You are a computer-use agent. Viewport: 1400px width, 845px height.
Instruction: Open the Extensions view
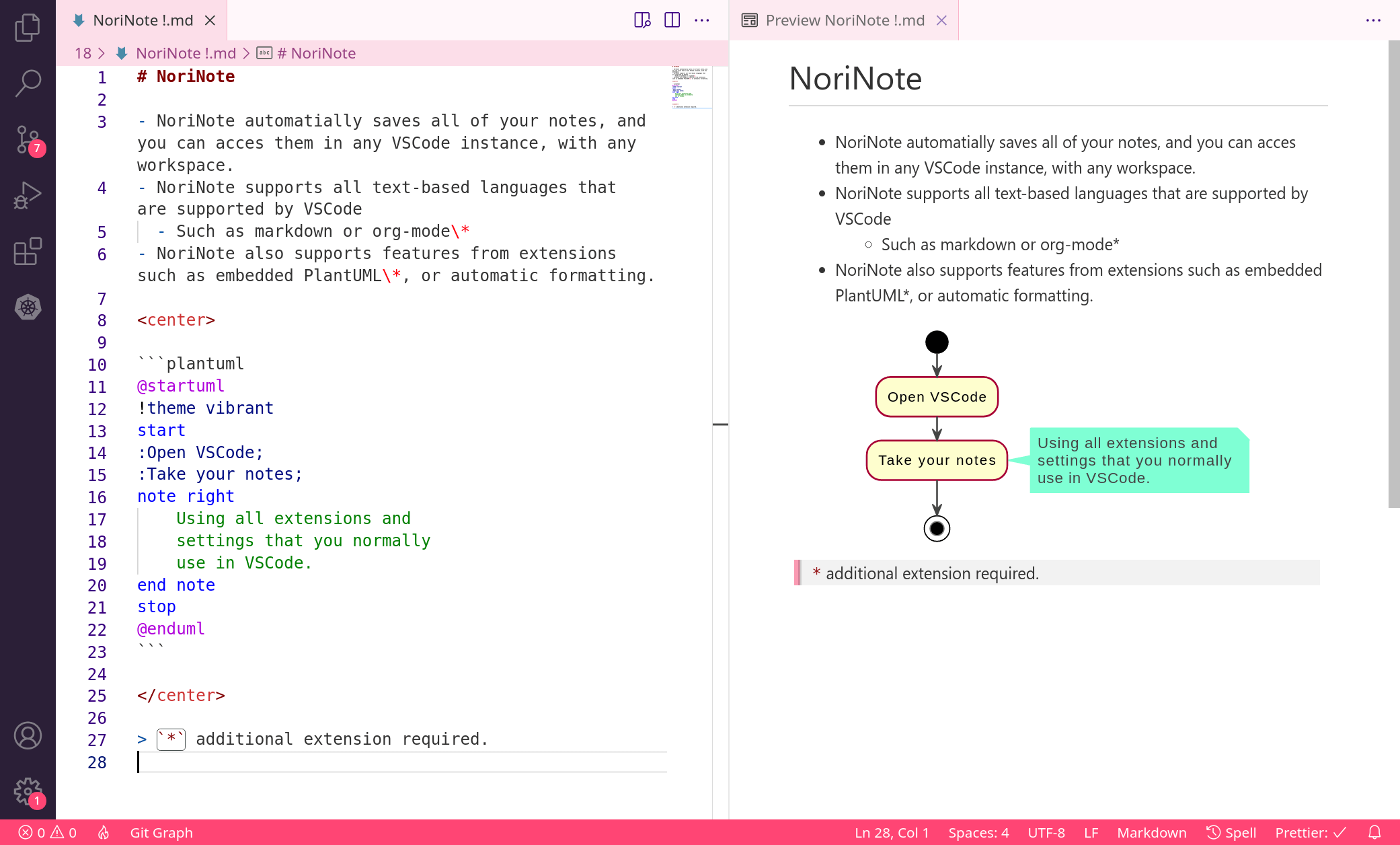[x=28, y=252]
